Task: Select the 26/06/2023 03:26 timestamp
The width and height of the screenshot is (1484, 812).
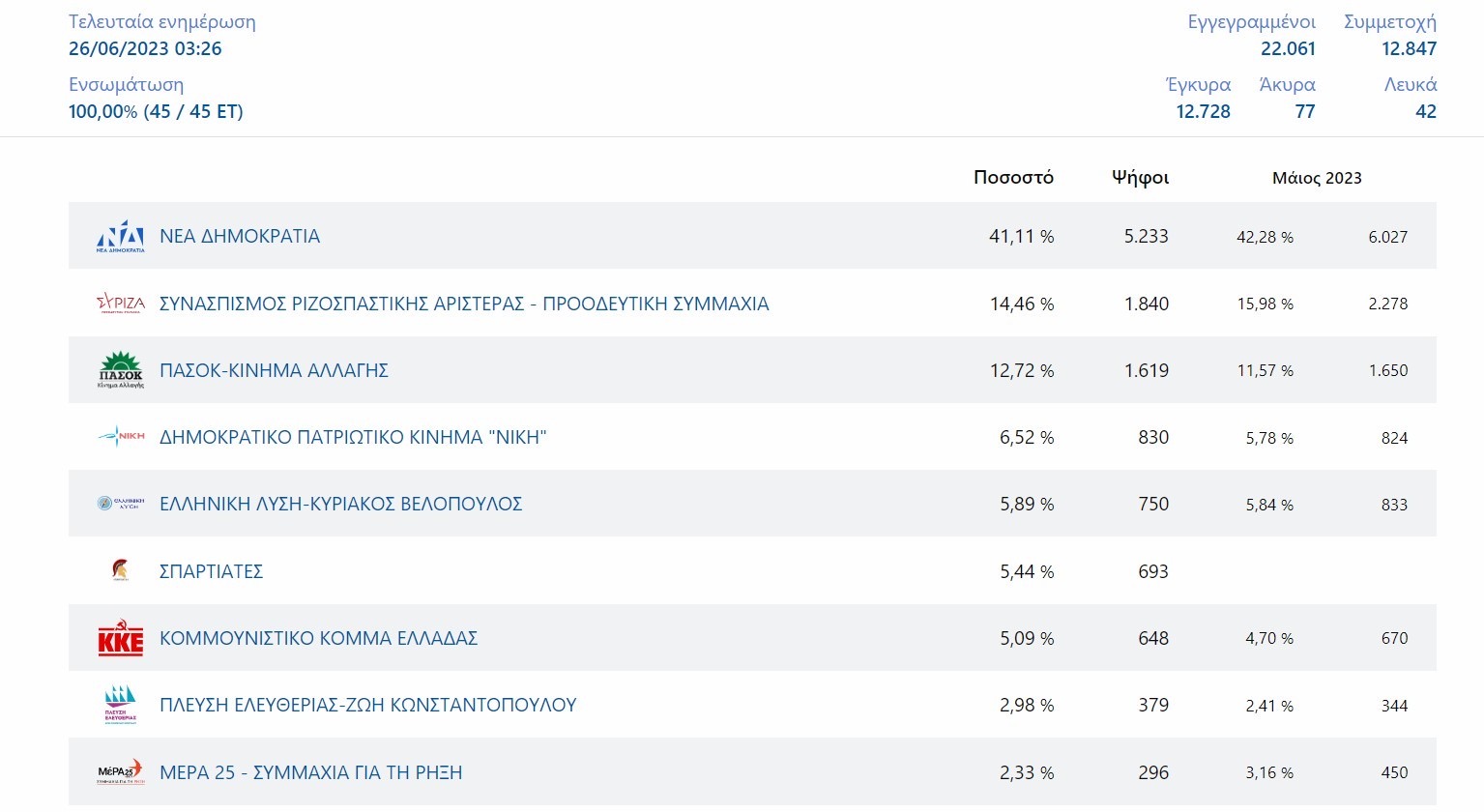Action: click(145, 48)
